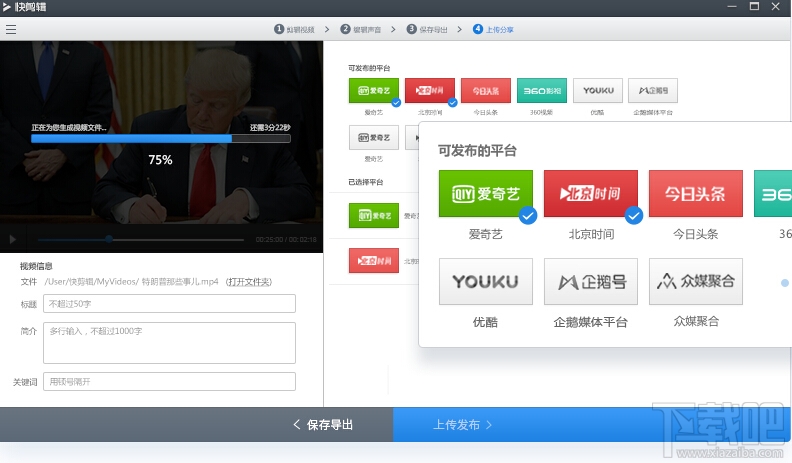Click the 已选择平台 label
The width and height of the screenshot is (792, 463).
tap(366, 182)
